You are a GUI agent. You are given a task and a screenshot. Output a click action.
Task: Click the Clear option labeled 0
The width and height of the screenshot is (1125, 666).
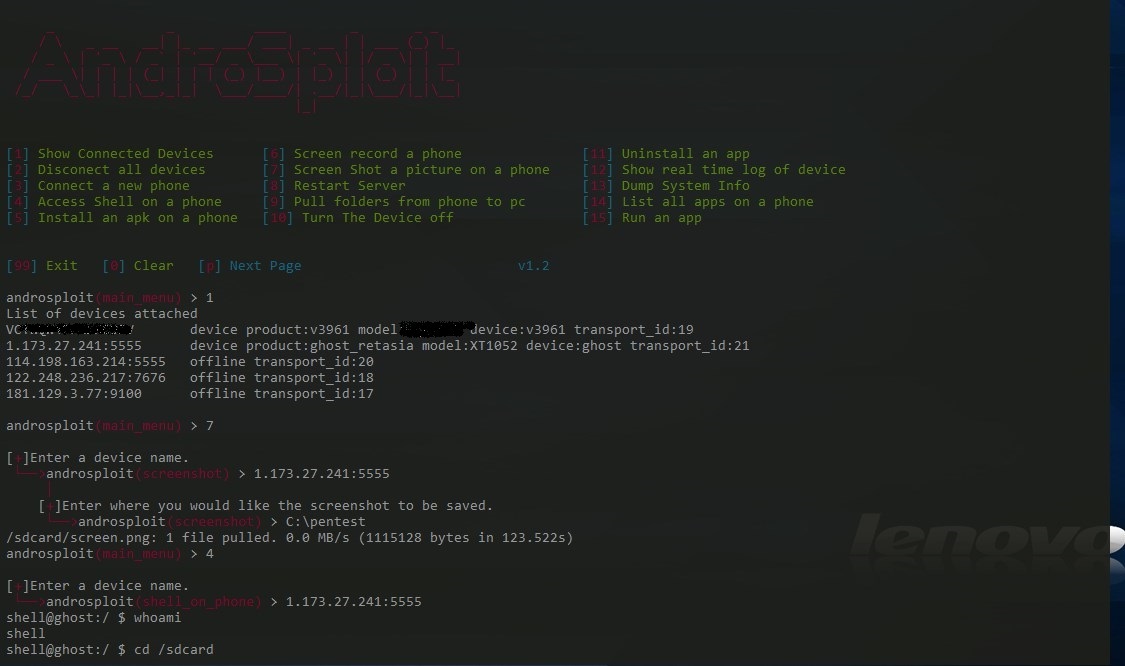click(x=138, y=266)
